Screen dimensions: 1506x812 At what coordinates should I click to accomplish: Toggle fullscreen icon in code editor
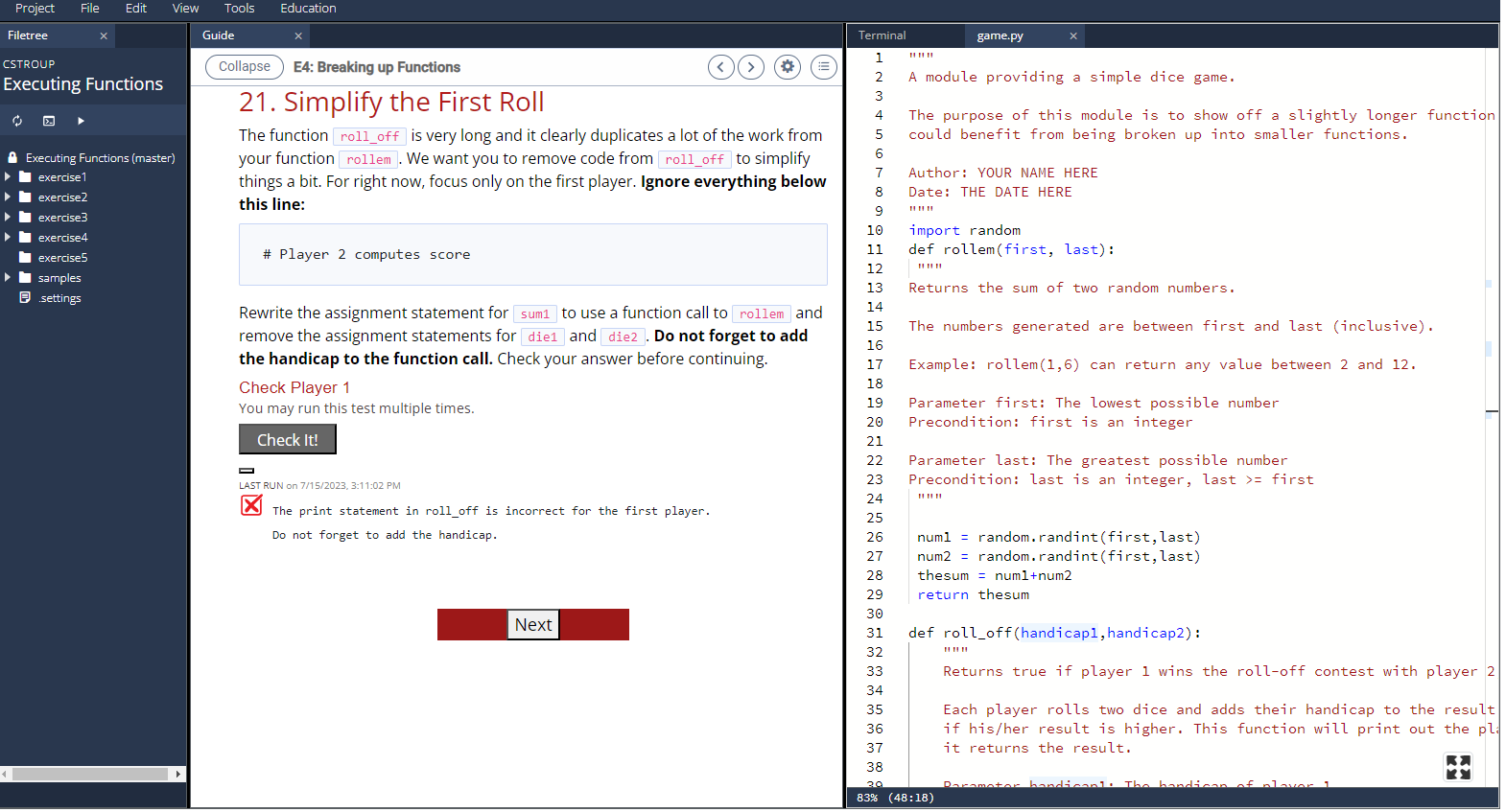[1458, 767]
